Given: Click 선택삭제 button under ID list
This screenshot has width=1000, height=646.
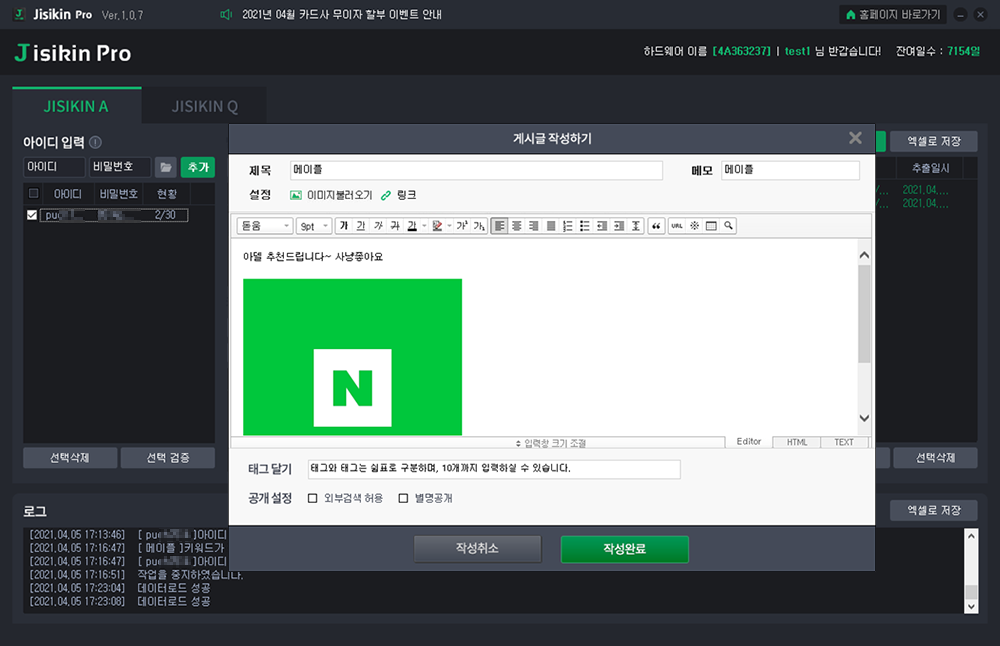Looking at the screenshot, I should 70,458.
